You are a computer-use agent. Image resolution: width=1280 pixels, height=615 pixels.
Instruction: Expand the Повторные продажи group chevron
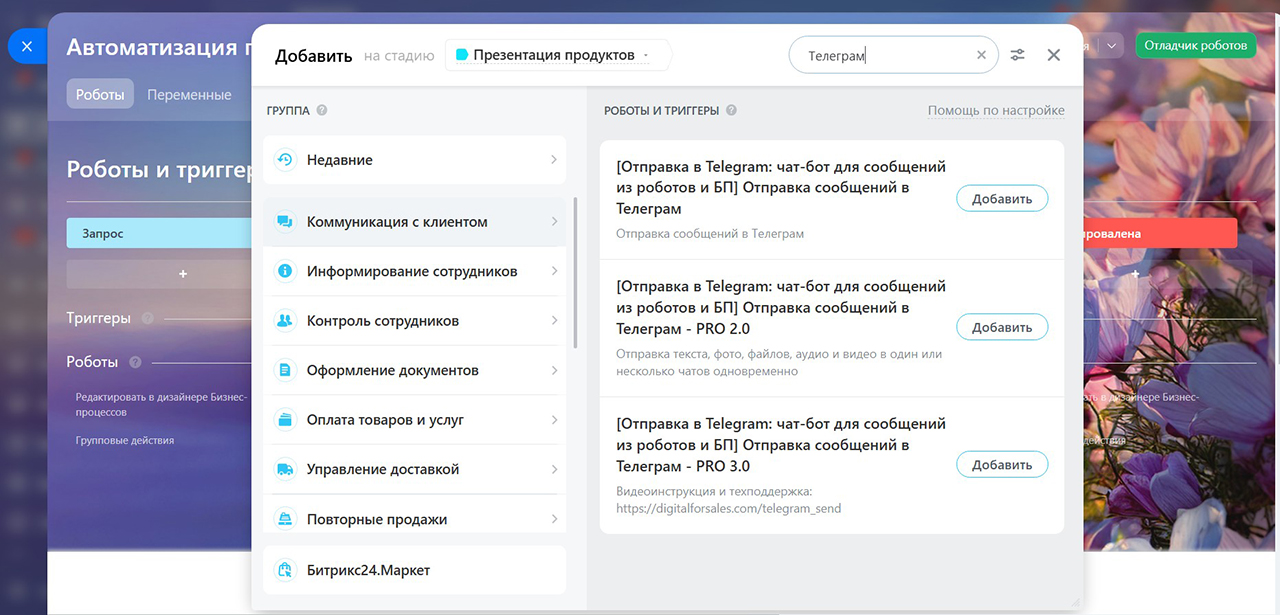(x=554, y=519)
